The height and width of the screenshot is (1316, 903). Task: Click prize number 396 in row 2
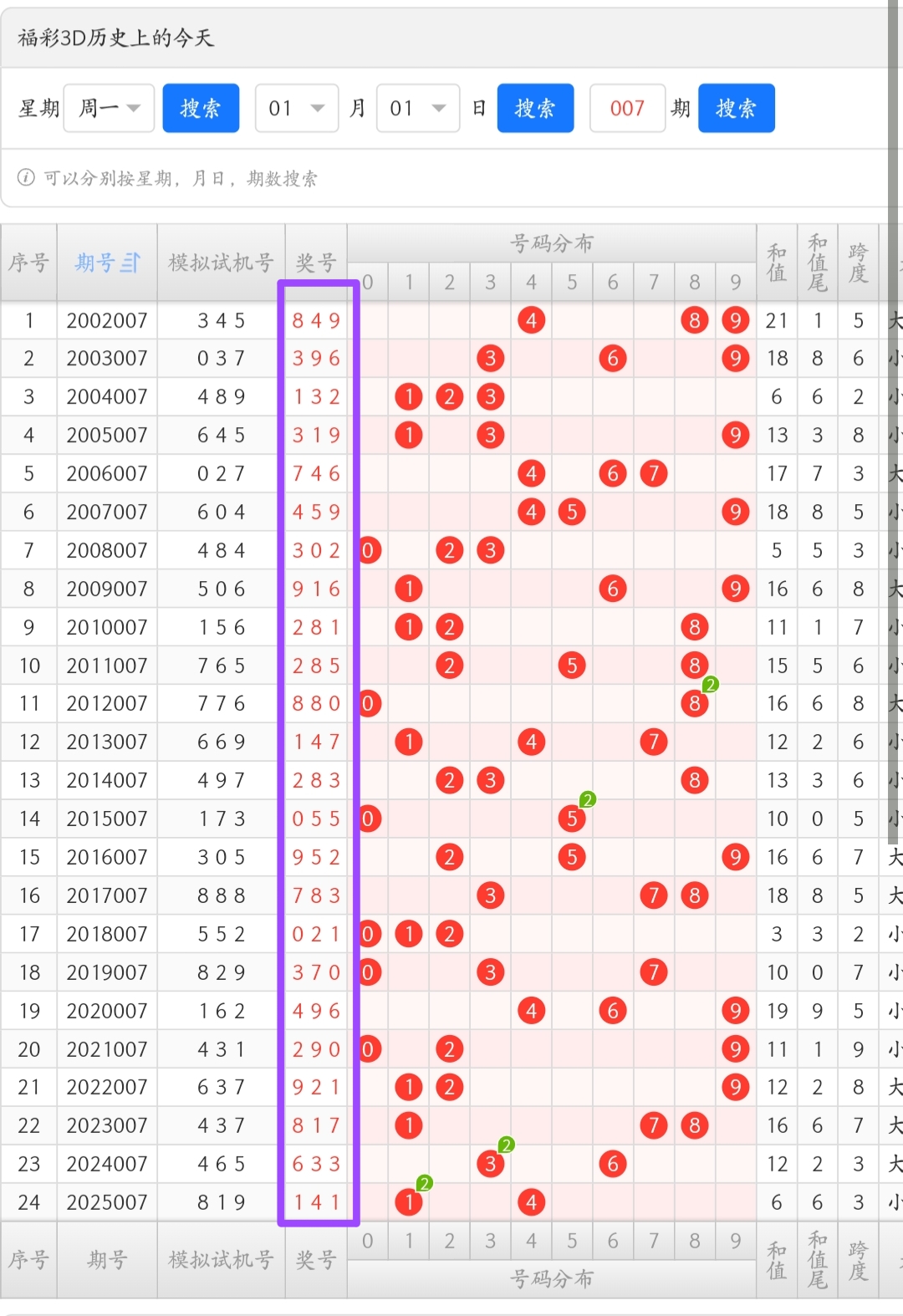[316, 359]
